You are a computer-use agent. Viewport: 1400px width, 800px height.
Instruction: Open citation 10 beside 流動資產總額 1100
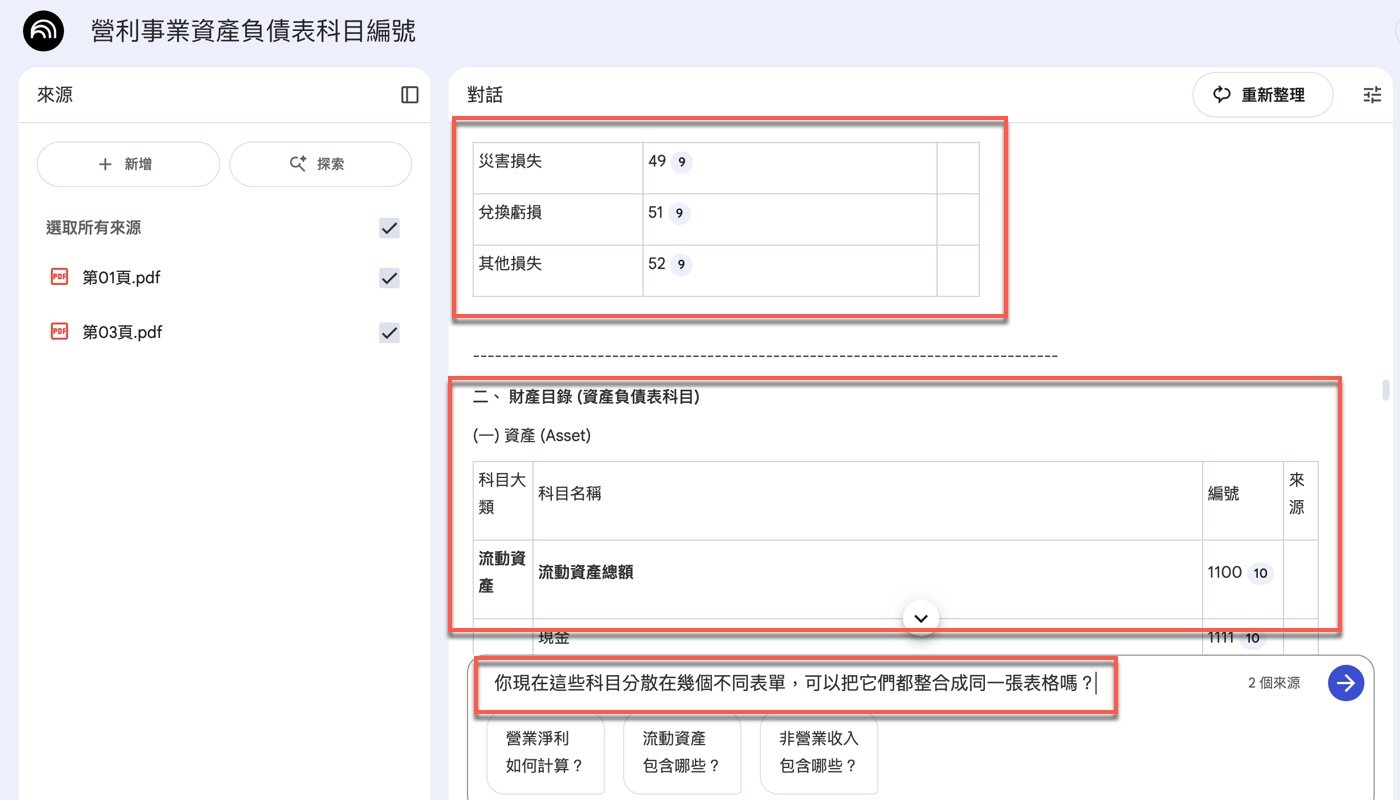(x=1260, y=572)
